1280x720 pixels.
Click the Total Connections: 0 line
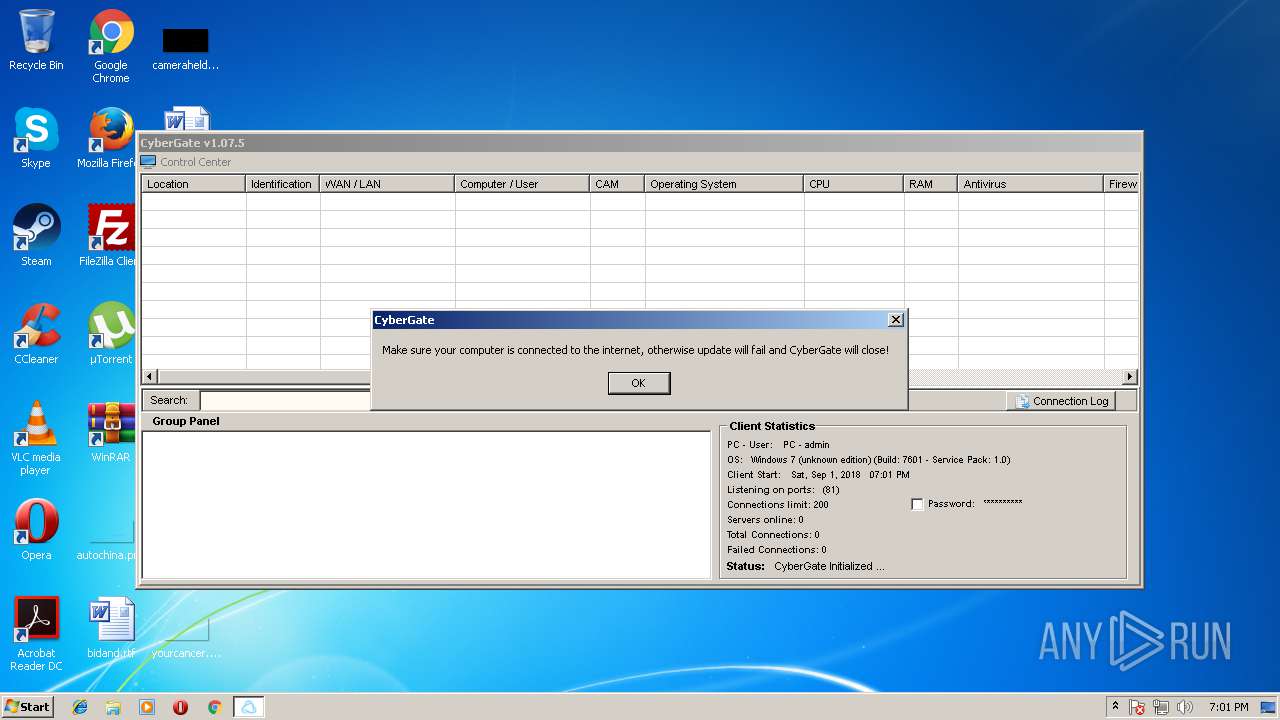point(773,535)
